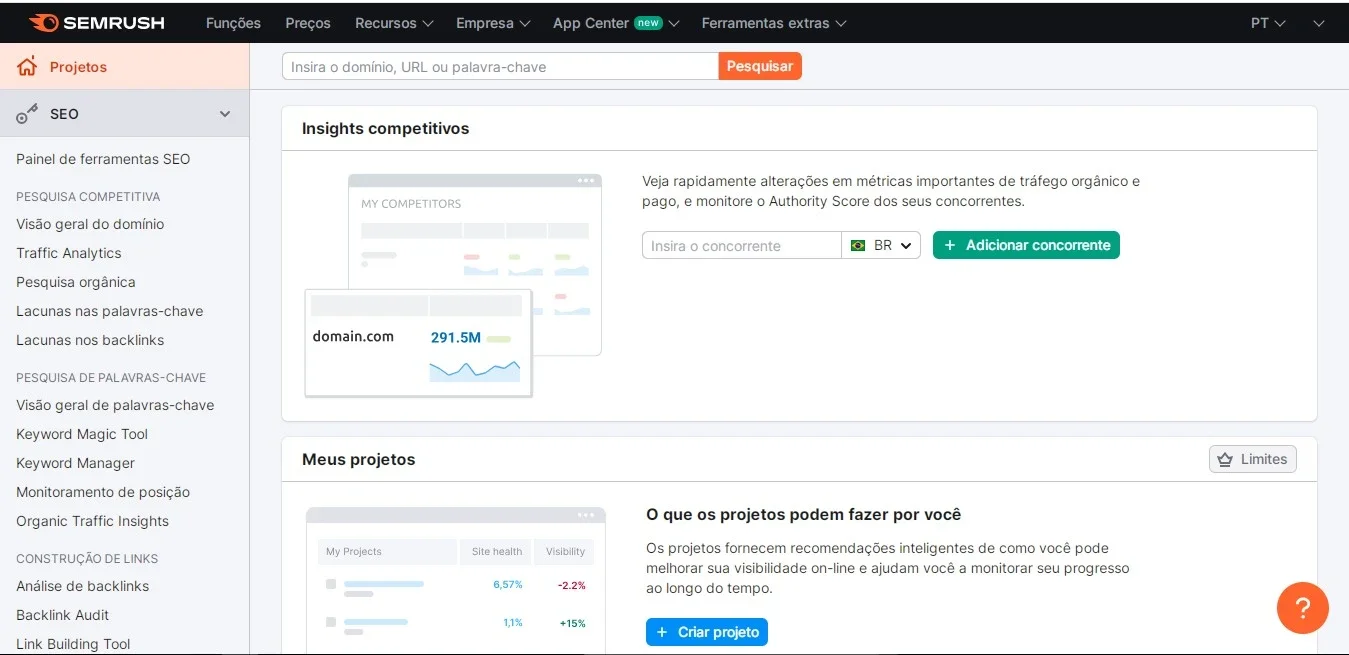Open Lacunas nos backlinks
This screenshot has height=655, width=1349.
(90, 340)
